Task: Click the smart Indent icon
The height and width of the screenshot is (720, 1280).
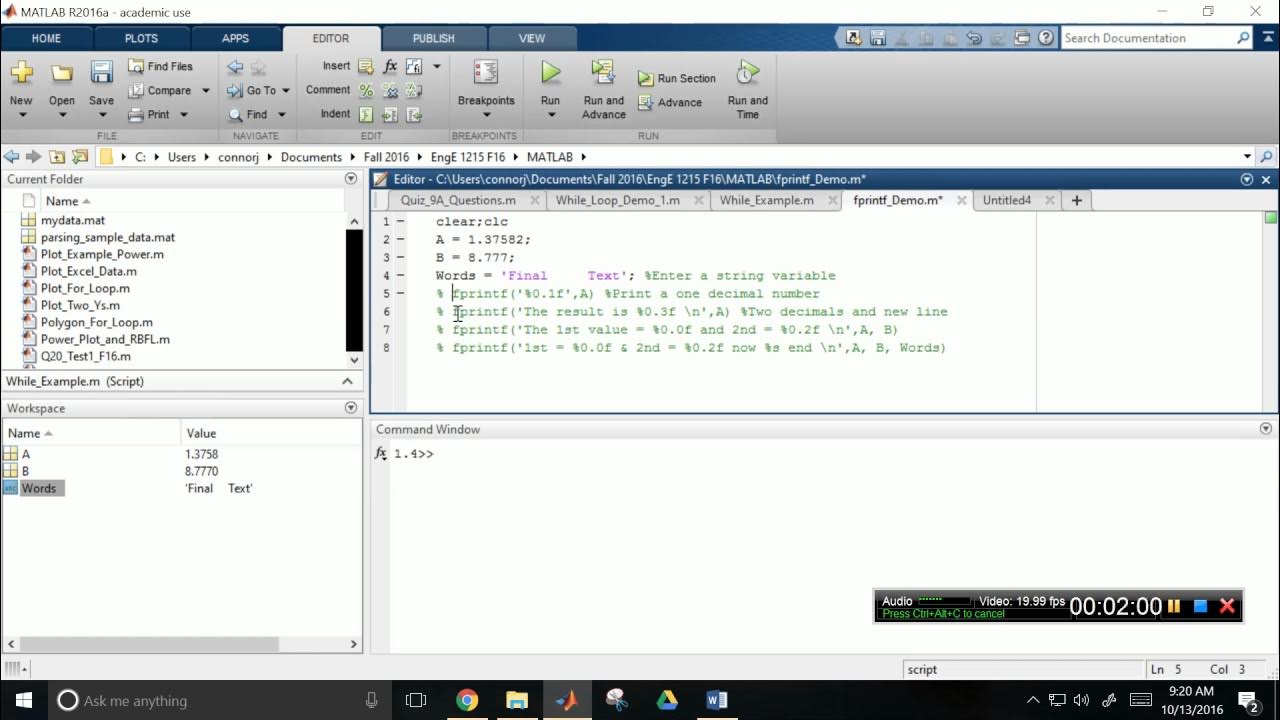Action: [x=366, y=114]
